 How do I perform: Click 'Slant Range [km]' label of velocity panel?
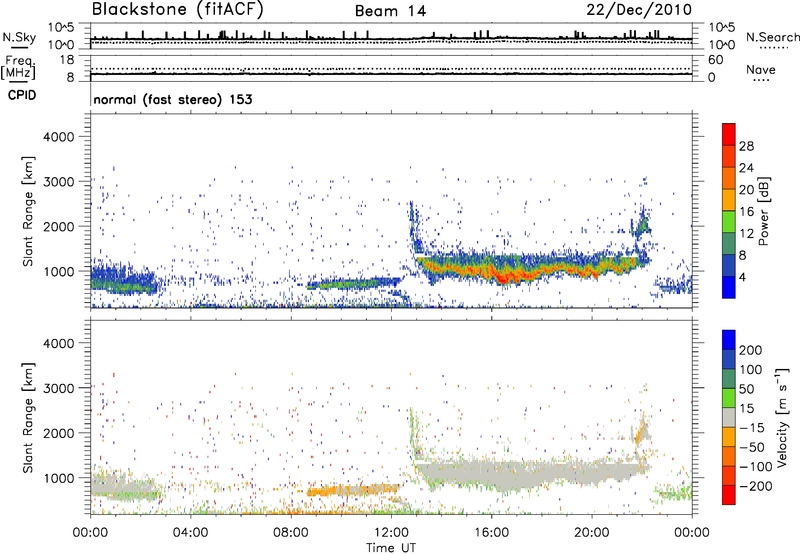[x=28, y=417]
